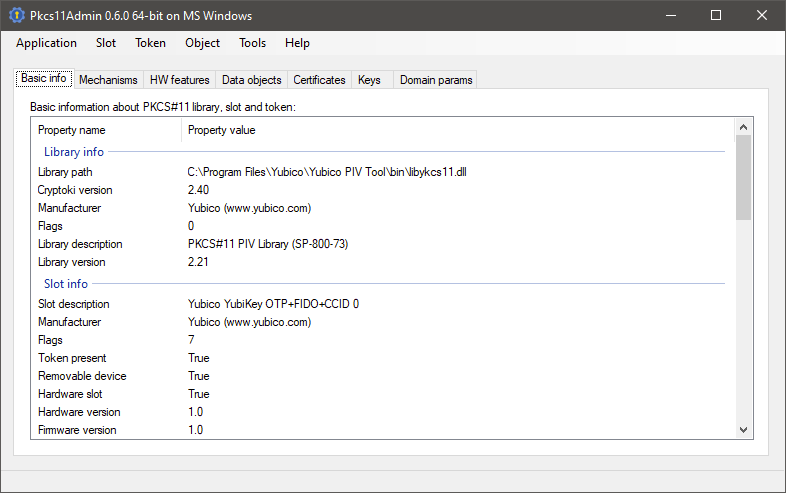
Task: Open the Token menu
Action: [x=150, y=43]
